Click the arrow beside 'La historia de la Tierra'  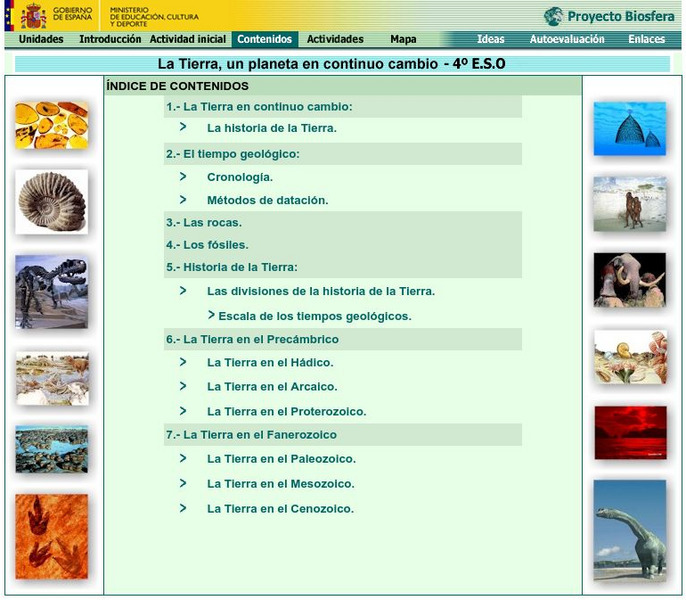183,127
